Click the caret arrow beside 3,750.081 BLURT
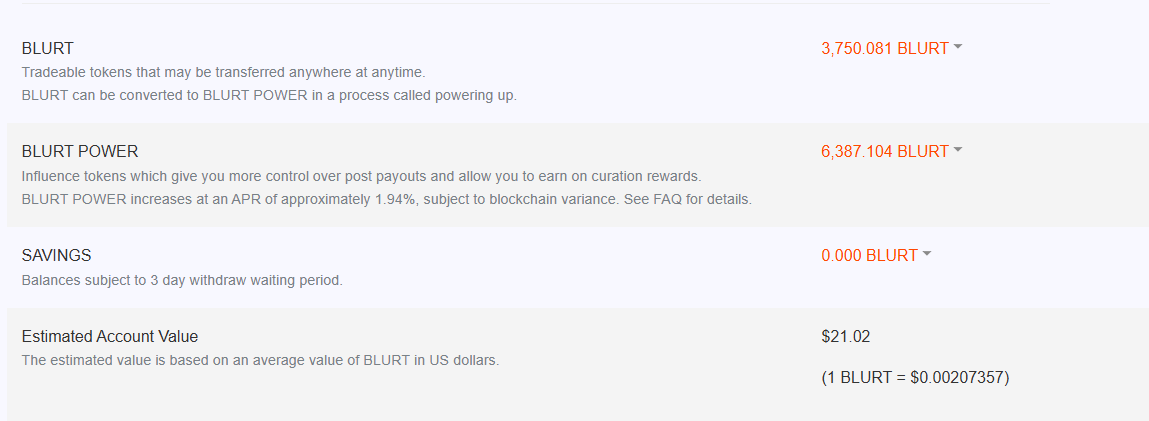The height and width of the screenshot is (421, 1149). coord(958,47)
